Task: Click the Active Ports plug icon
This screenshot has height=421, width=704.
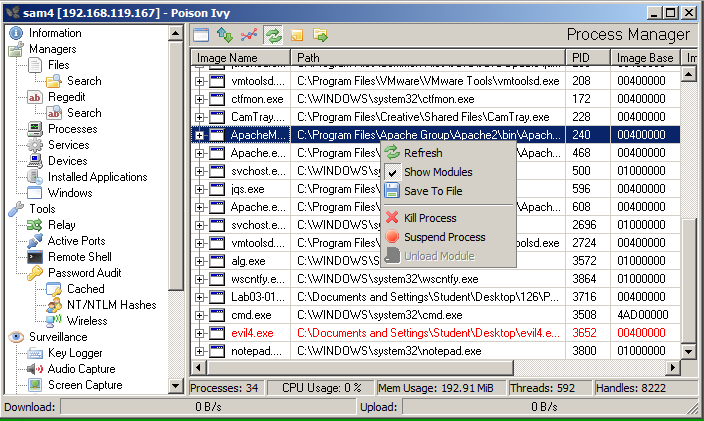Action: (x=35, y=241)
